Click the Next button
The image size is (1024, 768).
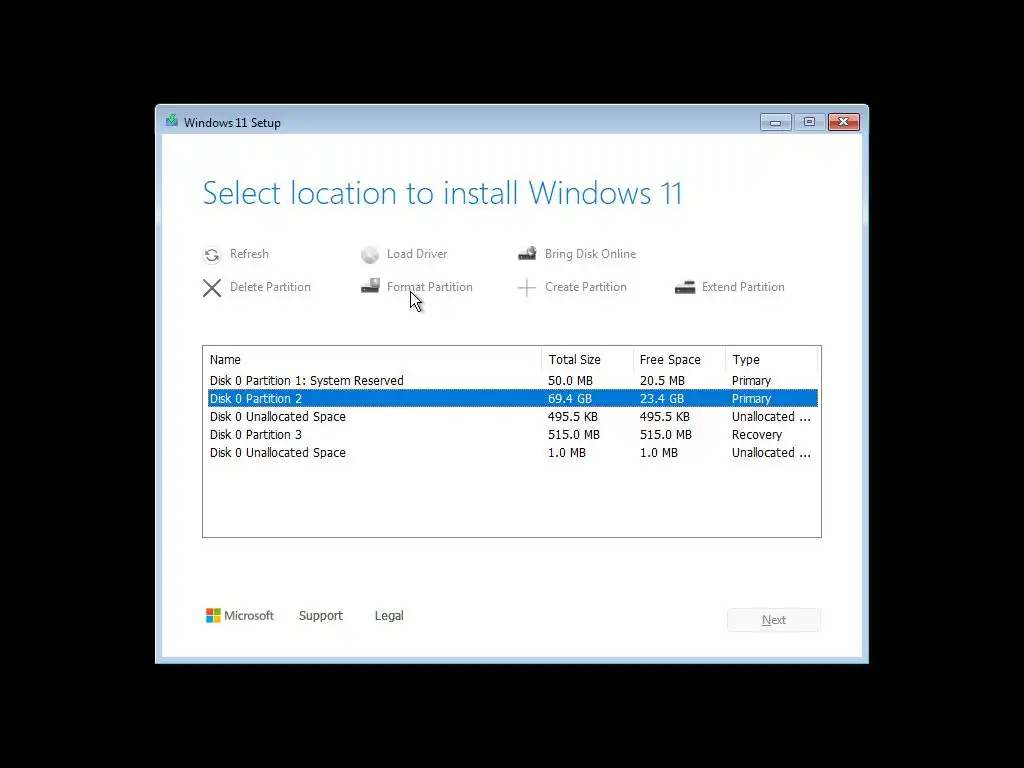[x=774, y=620]
